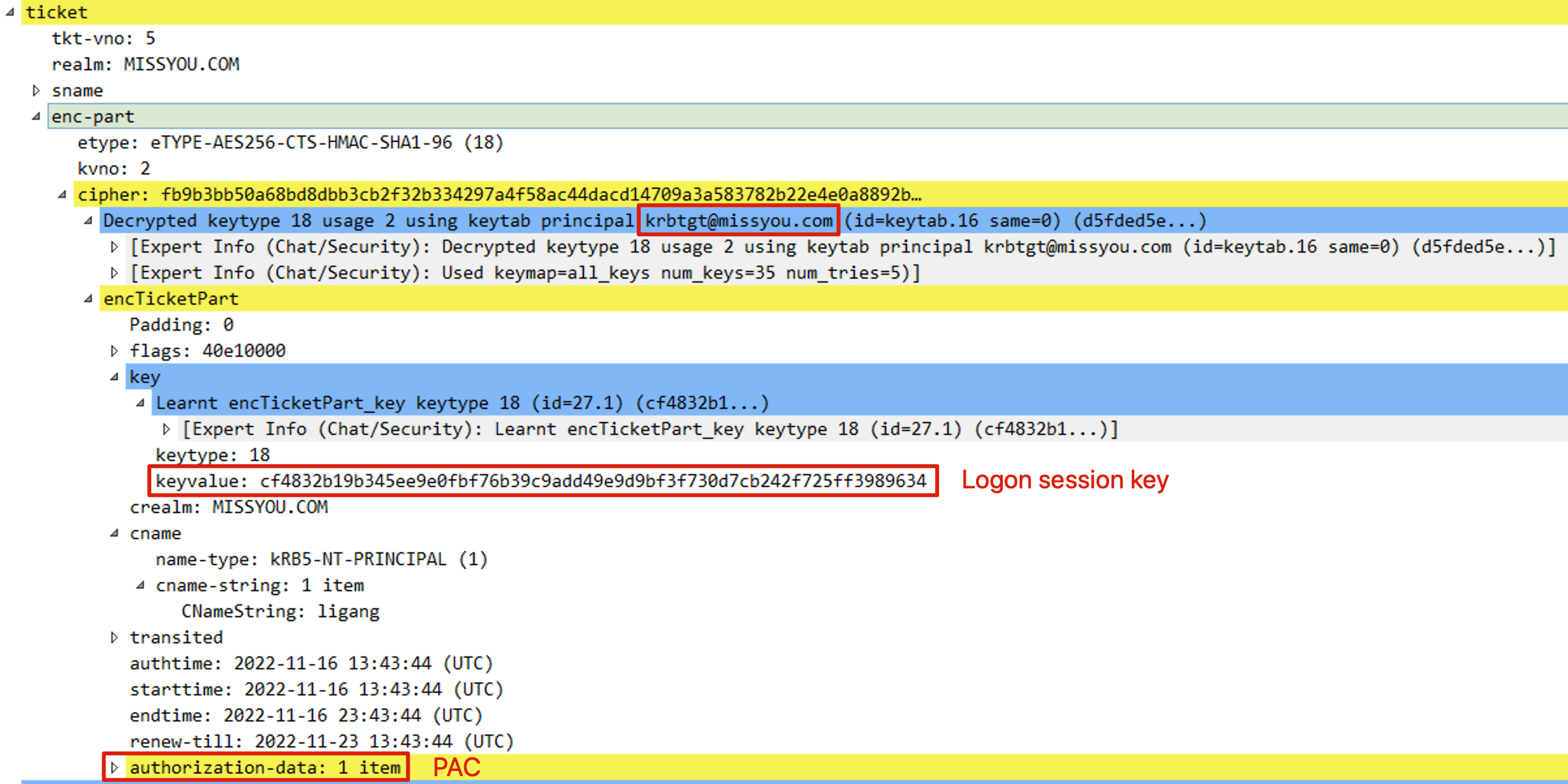Expand authorization-data 1 item node
The height and width of the screenshot is (784, 1568).
pos(115,768)
